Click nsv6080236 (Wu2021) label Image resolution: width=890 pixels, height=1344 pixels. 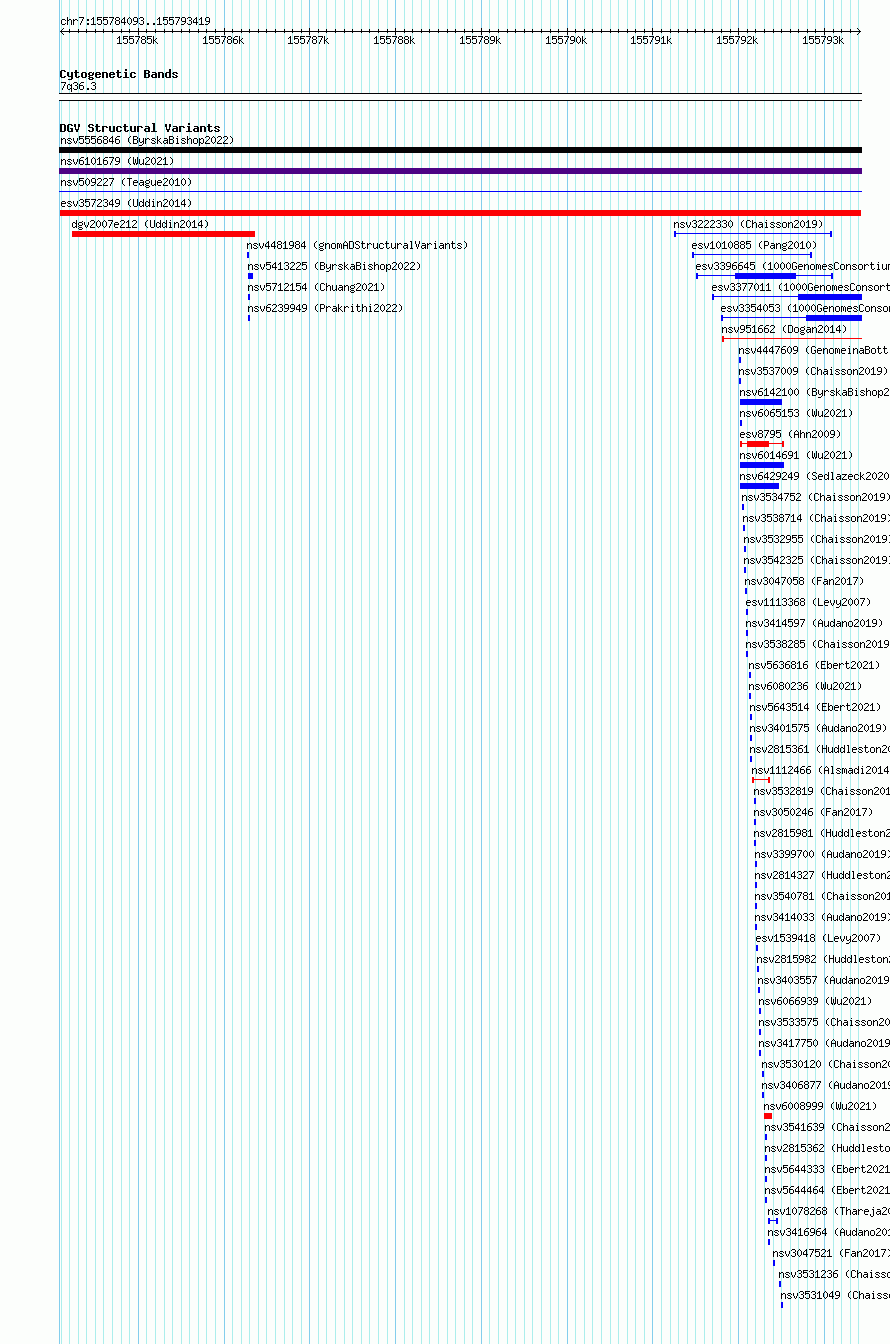coord(805,686)
